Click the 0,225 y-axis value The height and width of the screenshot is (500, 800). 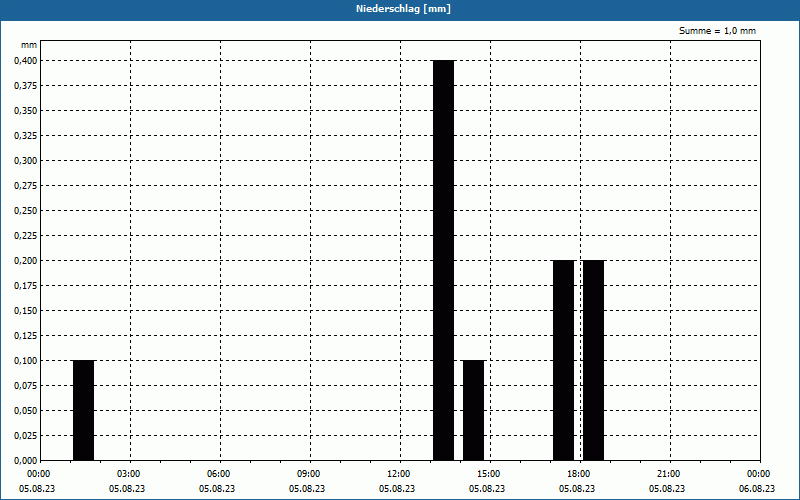point(26,236)
